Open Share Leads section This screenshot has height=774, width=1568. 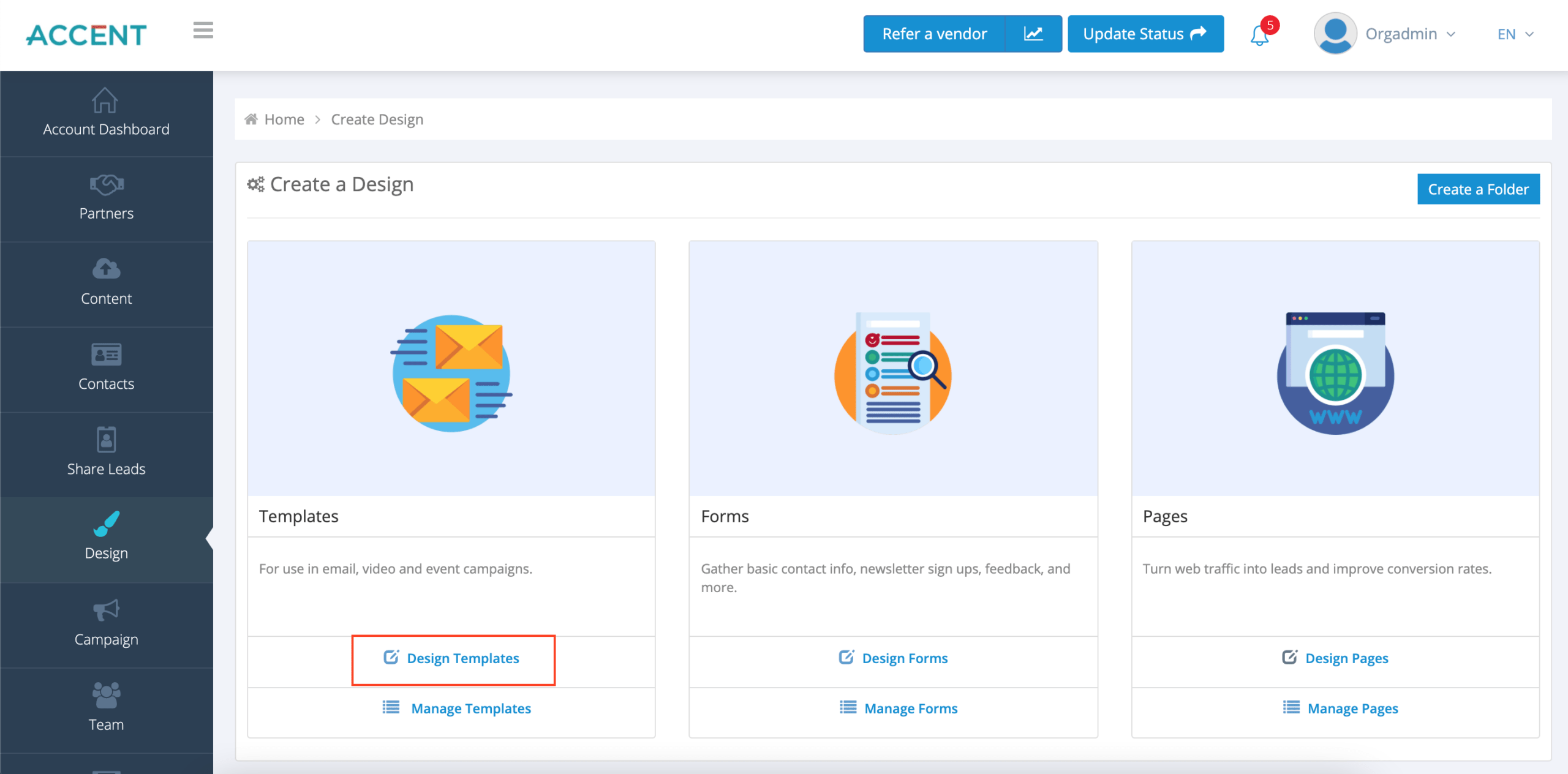106,454
